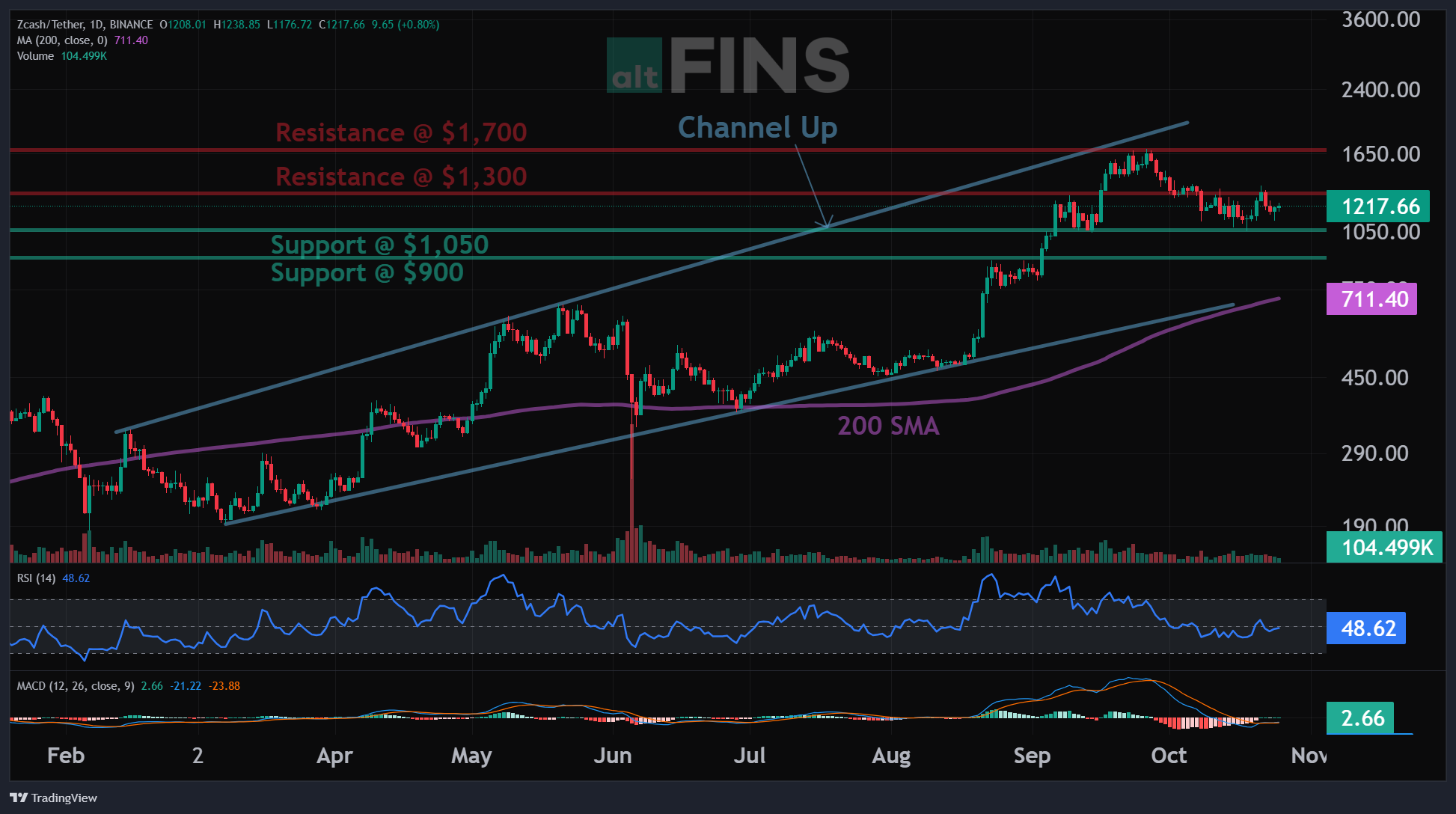This screenshot has height=814, width=1456.
Task: Click the Volume legend label
Action: pos(35,56)
